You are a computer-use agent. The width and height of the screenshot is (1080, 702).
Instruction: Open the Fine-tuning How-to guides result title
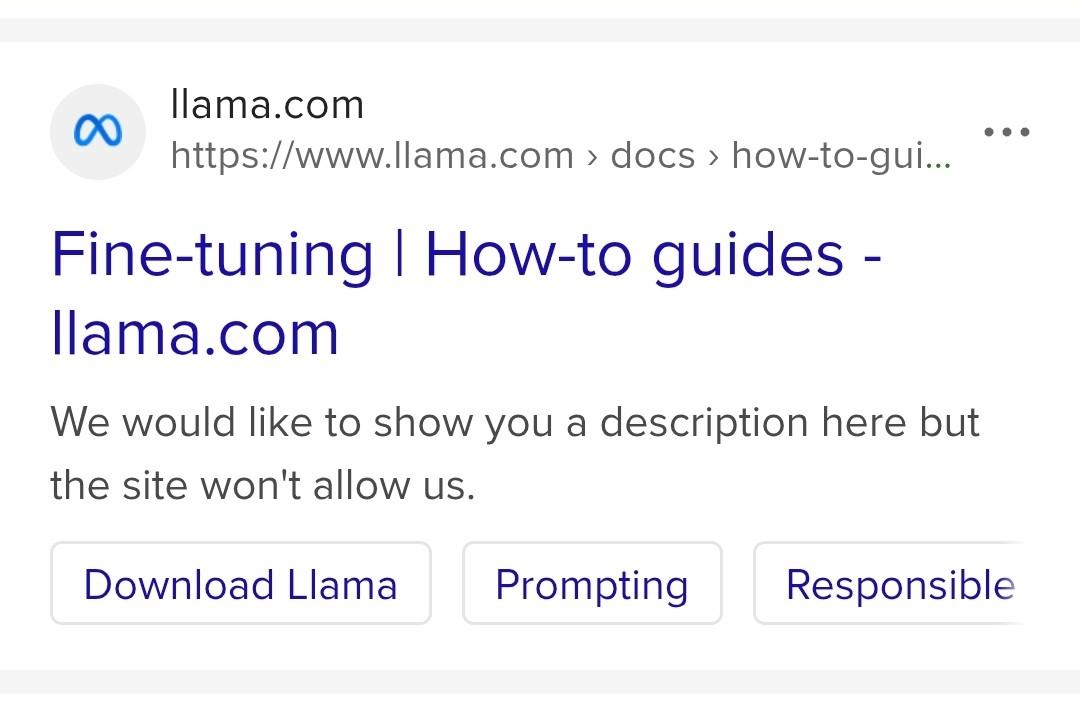coord(466,294)
